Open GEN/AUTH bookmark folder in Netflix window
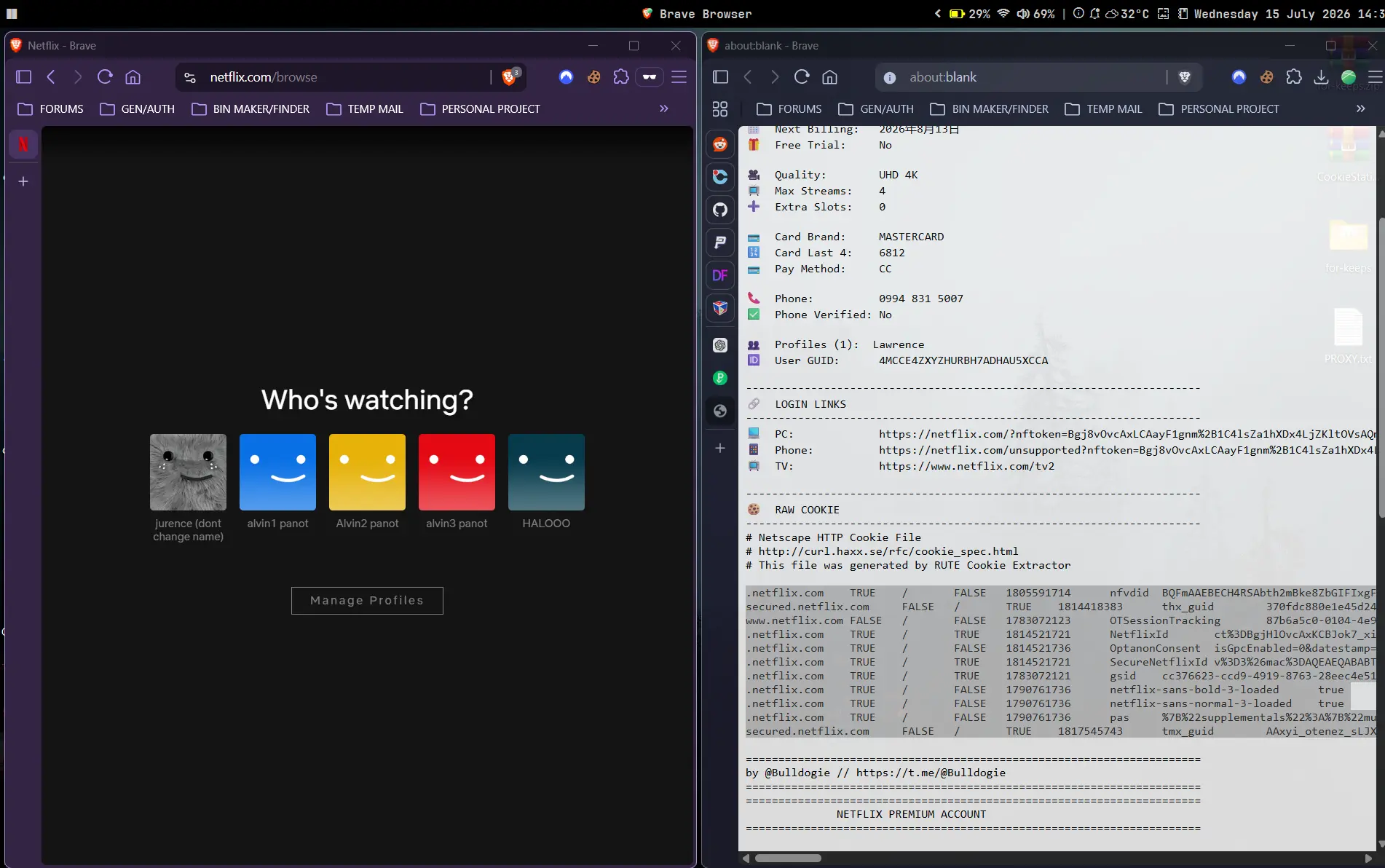 137,108
